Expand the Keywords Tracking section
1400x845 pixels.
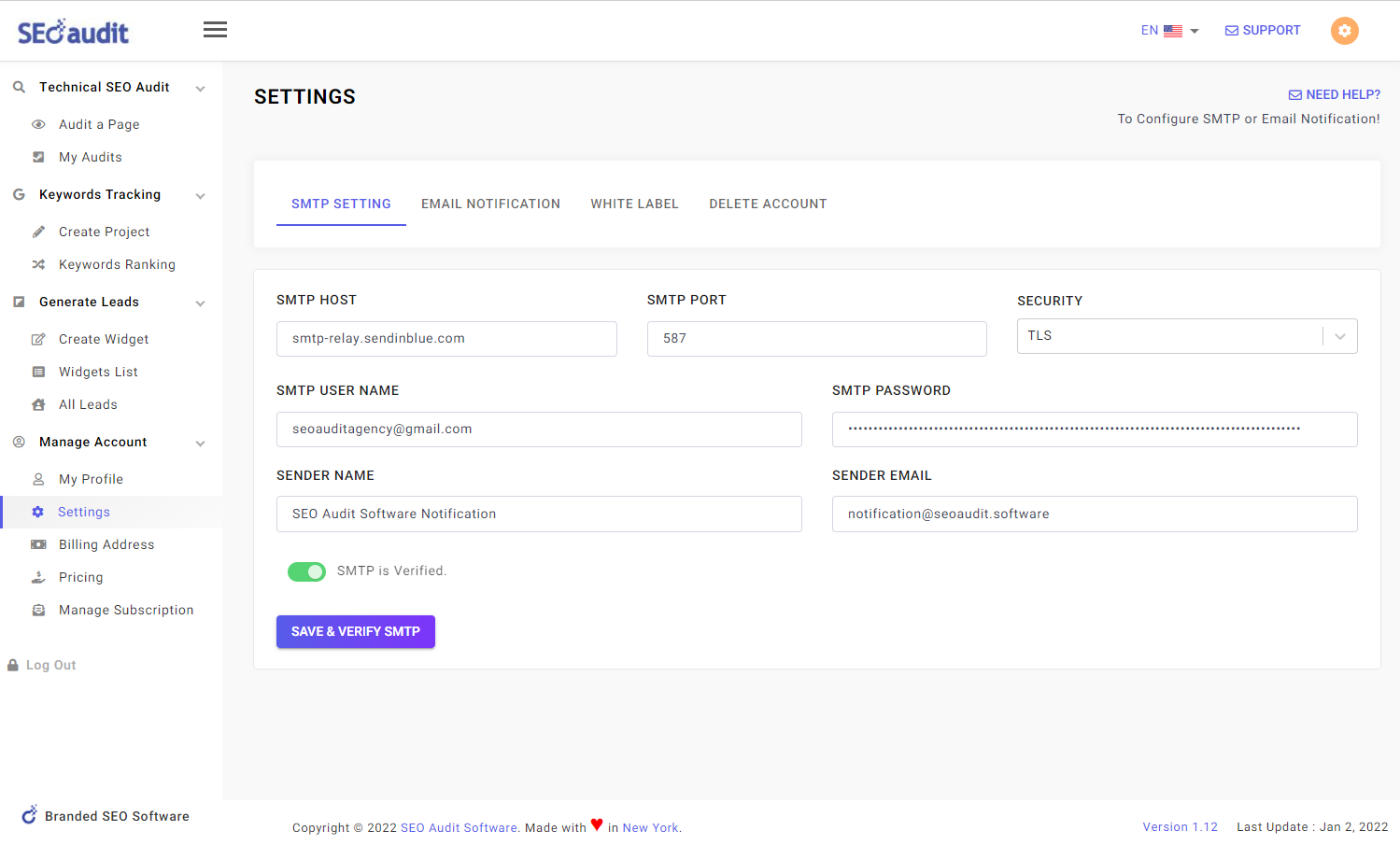pos(200,195)
